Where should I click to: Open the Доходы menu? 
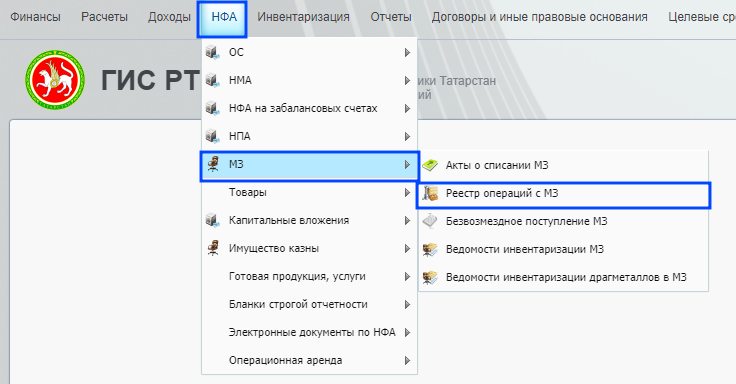point(169,17)
